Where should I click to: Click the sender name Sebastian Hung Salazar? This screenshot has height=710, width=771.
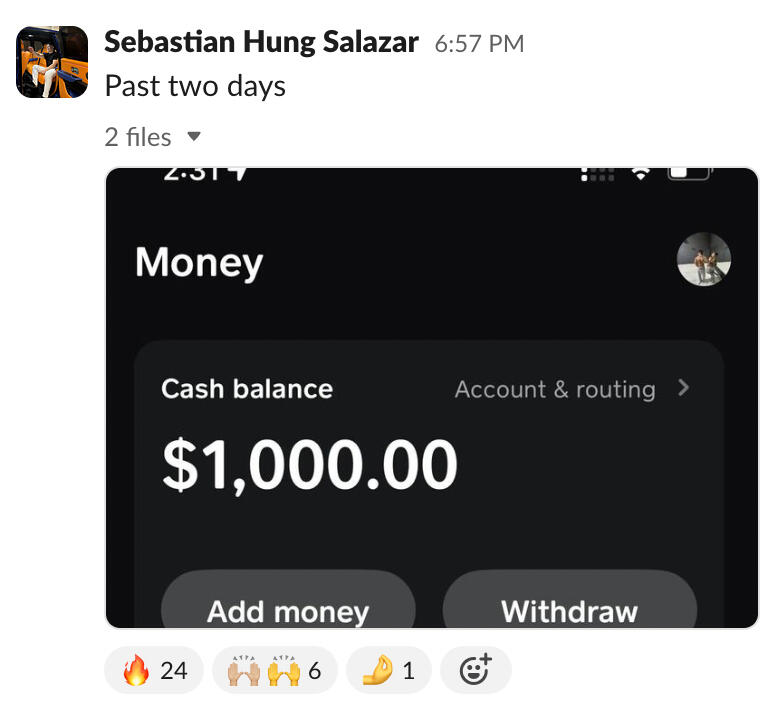pyautogui.click(x=261, y=42)
